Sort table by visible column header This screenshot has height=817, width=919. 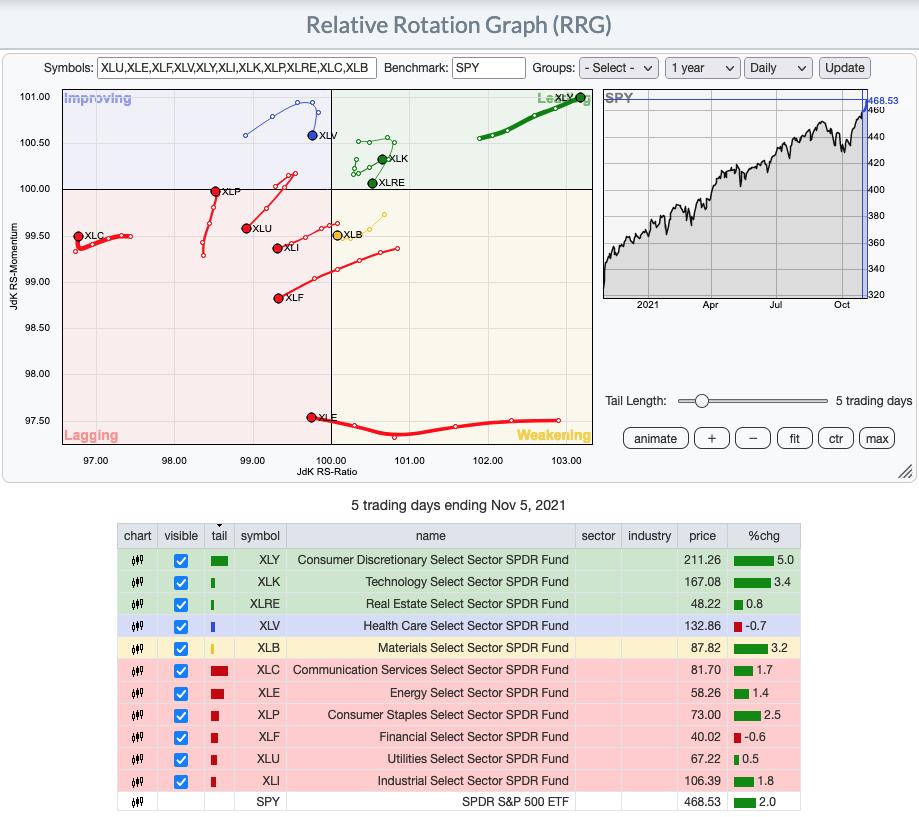(181, 536)
